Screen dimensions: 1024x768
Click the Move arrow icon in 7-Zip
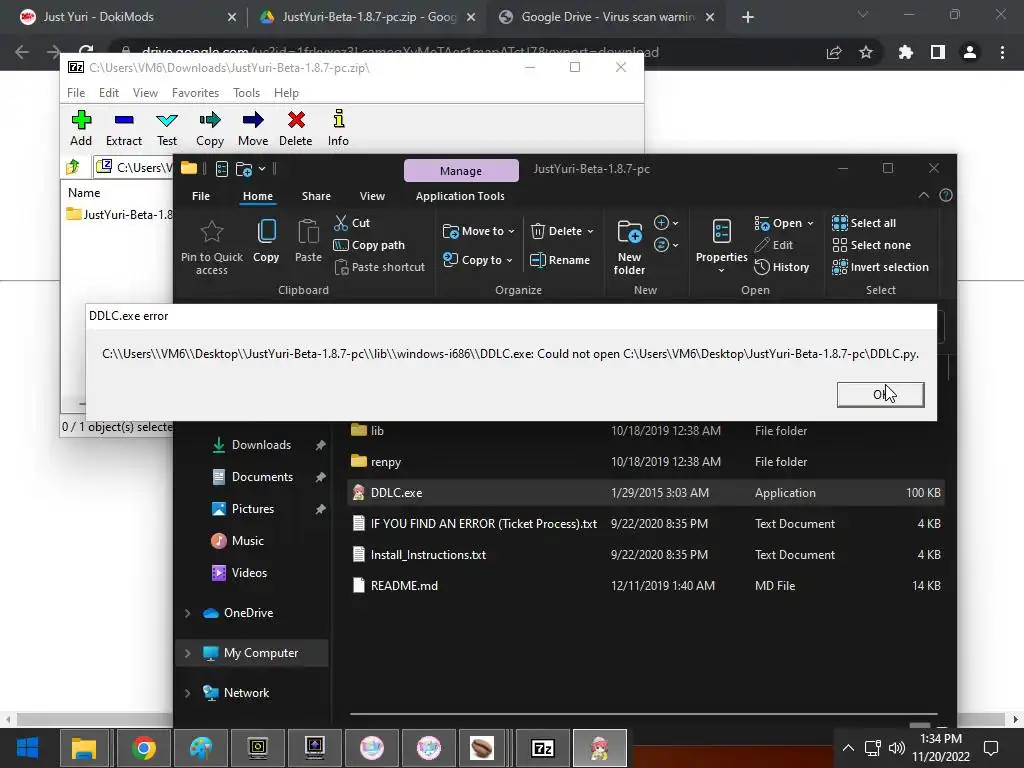pyautogui.click(x=253, y=120)
